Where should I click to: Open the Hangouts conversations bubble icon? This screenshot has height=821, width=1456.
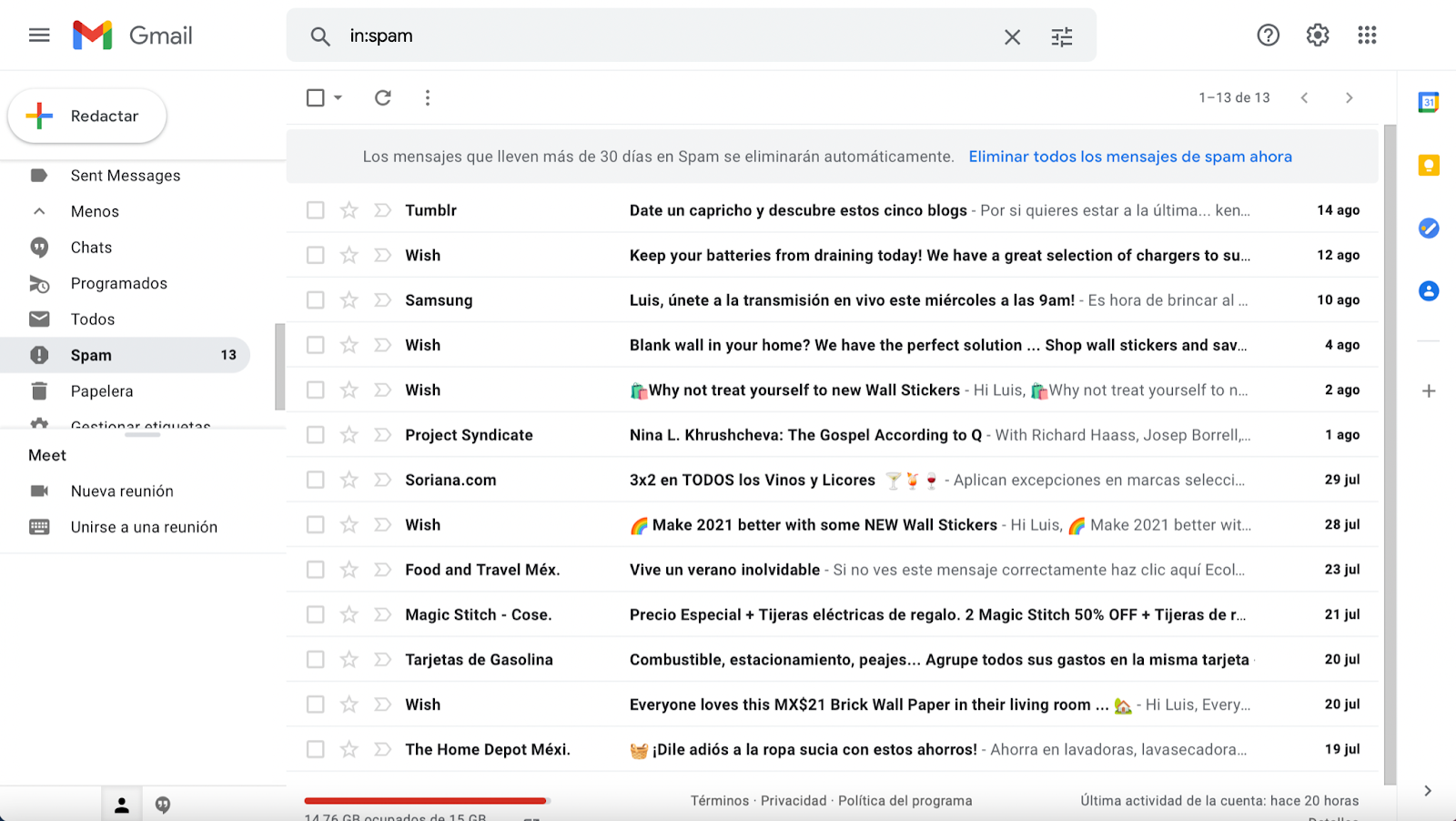[163, 805]
